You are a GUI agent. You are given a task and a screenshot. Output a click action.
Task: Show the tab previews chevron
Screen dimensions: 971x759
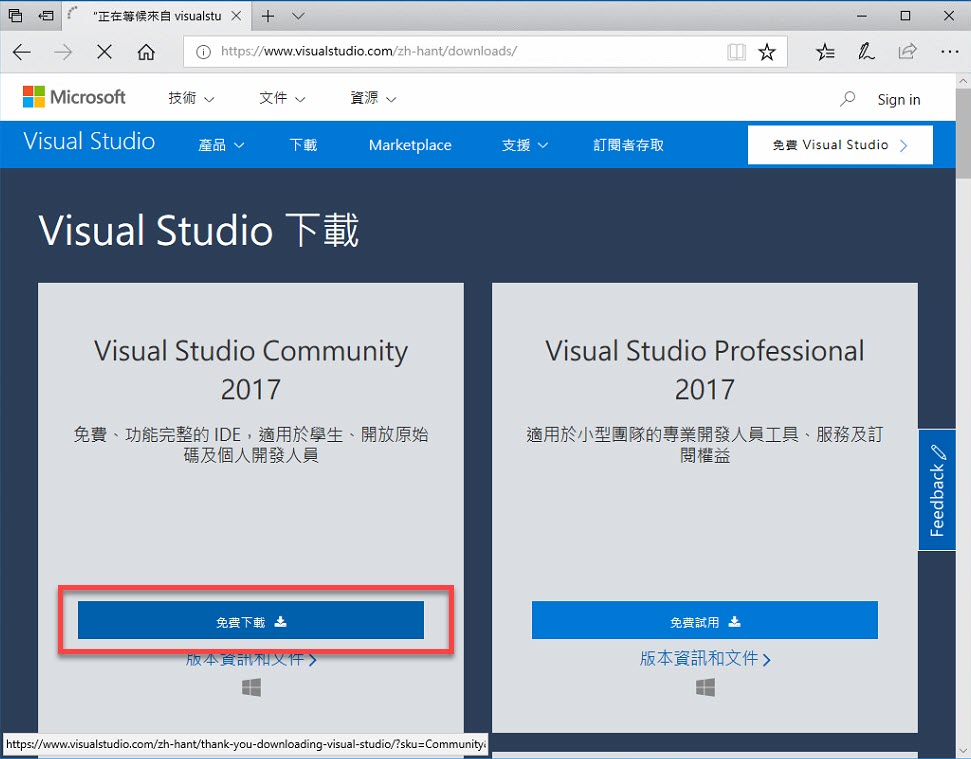298,16
